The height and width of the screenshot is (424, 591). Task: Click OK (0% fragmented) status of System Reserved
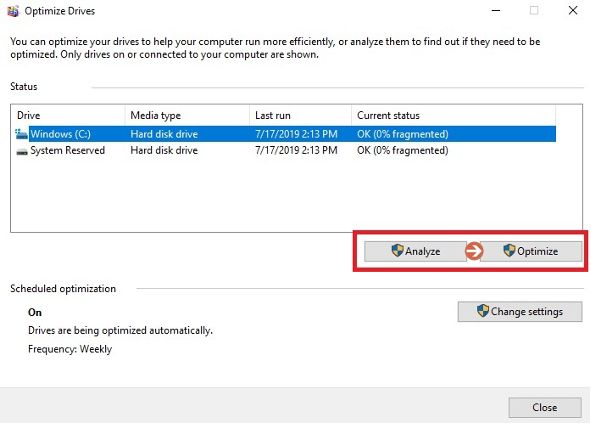click(x=403, y=150)
